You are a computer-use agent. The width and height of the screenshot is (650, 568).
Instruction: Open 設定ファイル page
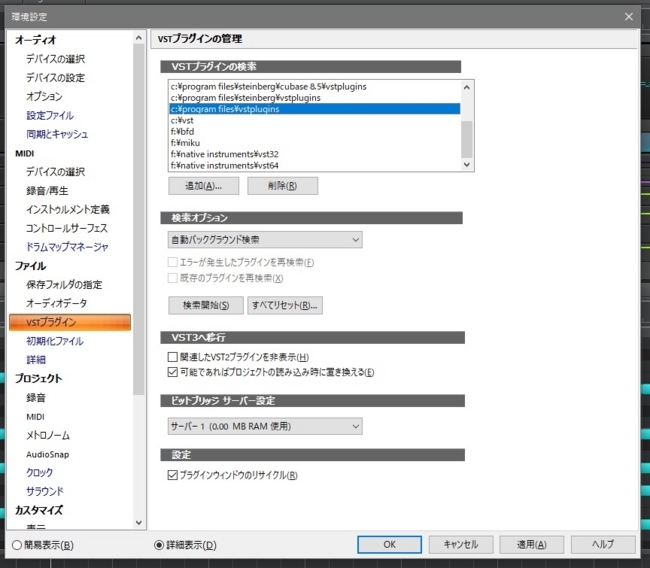[50, 115]
